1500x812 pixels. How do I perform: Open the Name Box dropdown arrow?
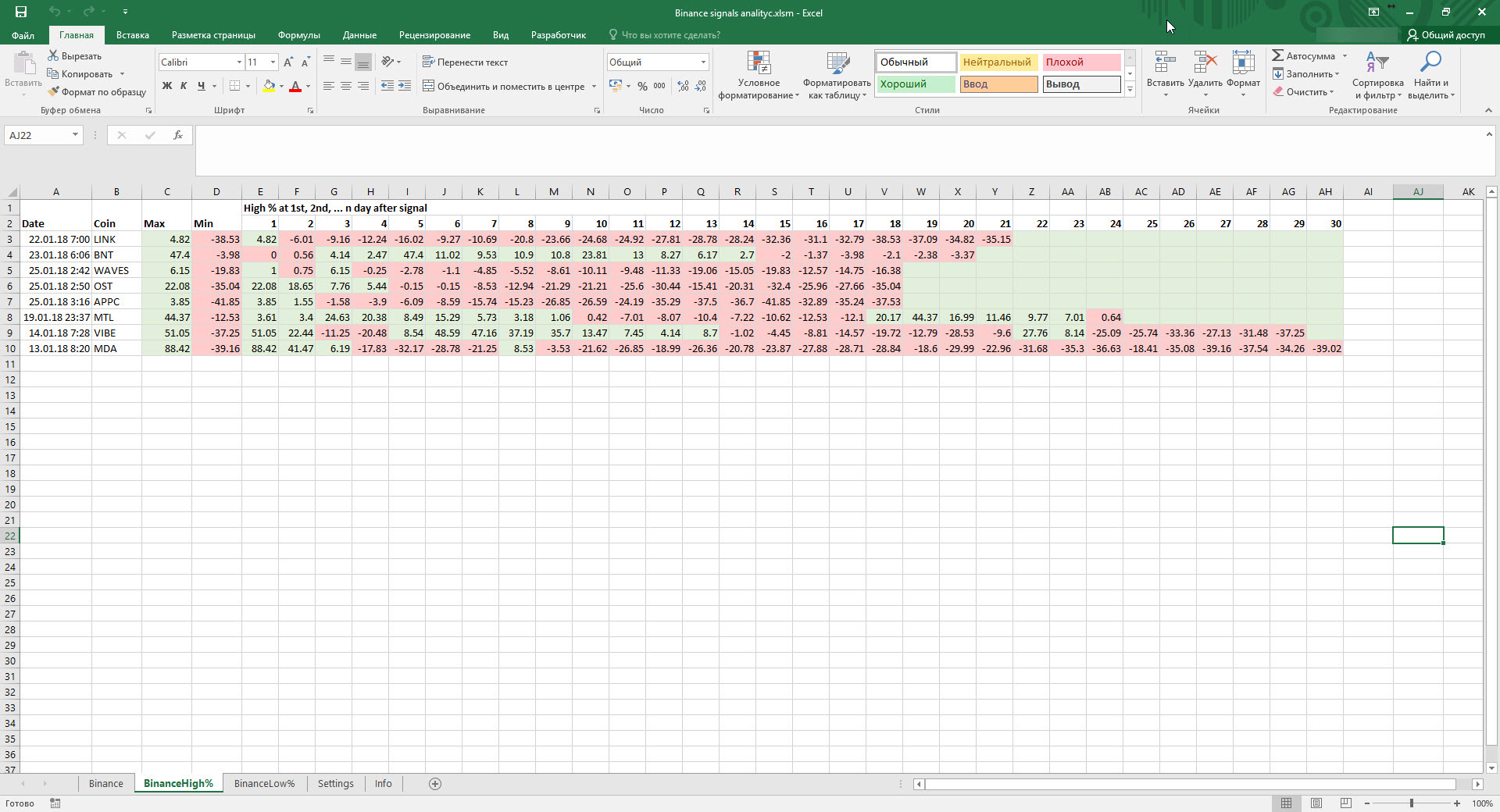(x=75, y=135)
